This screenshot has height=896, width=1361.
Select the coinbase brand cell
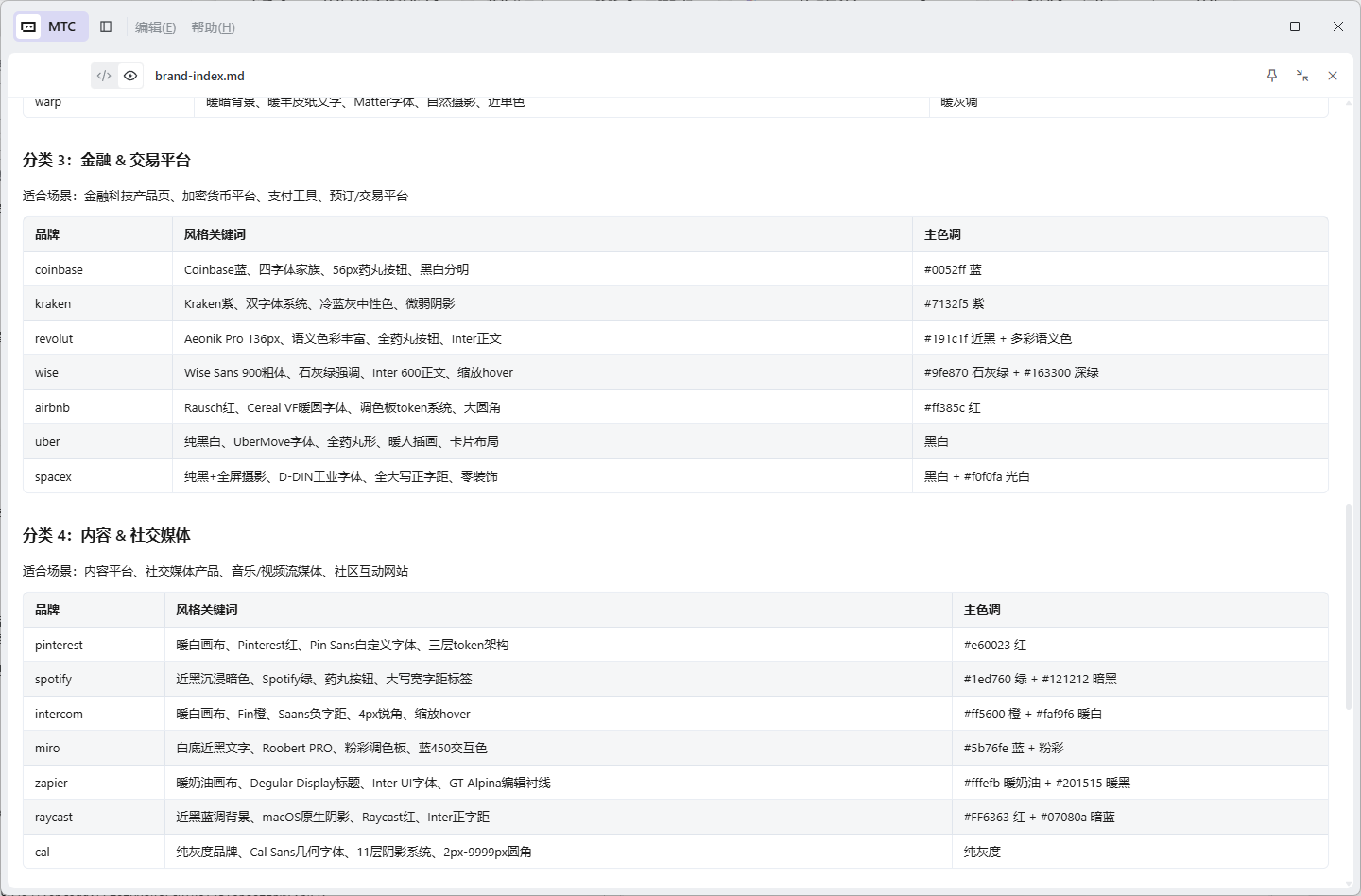[98, 269]
